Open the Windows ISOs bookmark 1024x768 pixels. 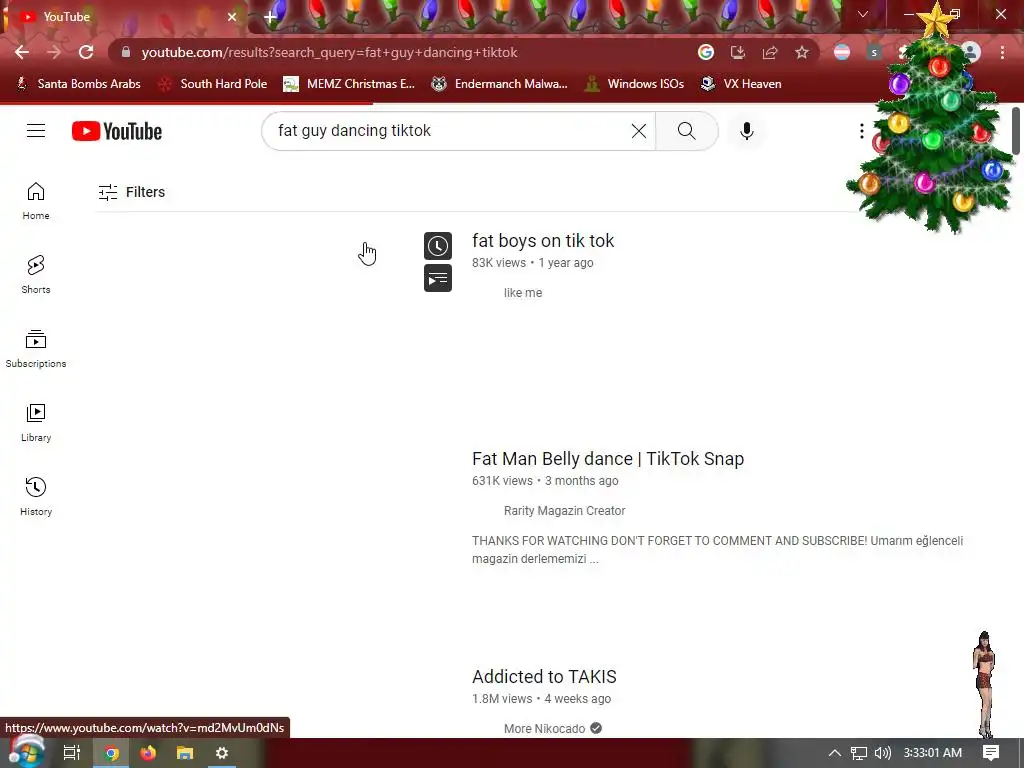tap(635, 84)
